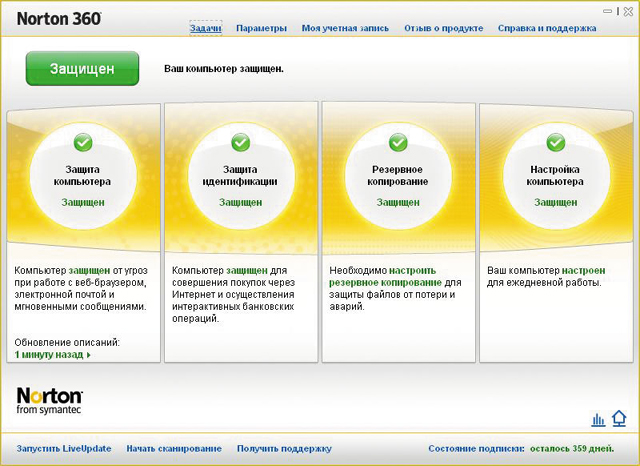Click 'Защищен' status under Настройка компьютера
This screenshot has width=640, height=466.
coord(556,202)
